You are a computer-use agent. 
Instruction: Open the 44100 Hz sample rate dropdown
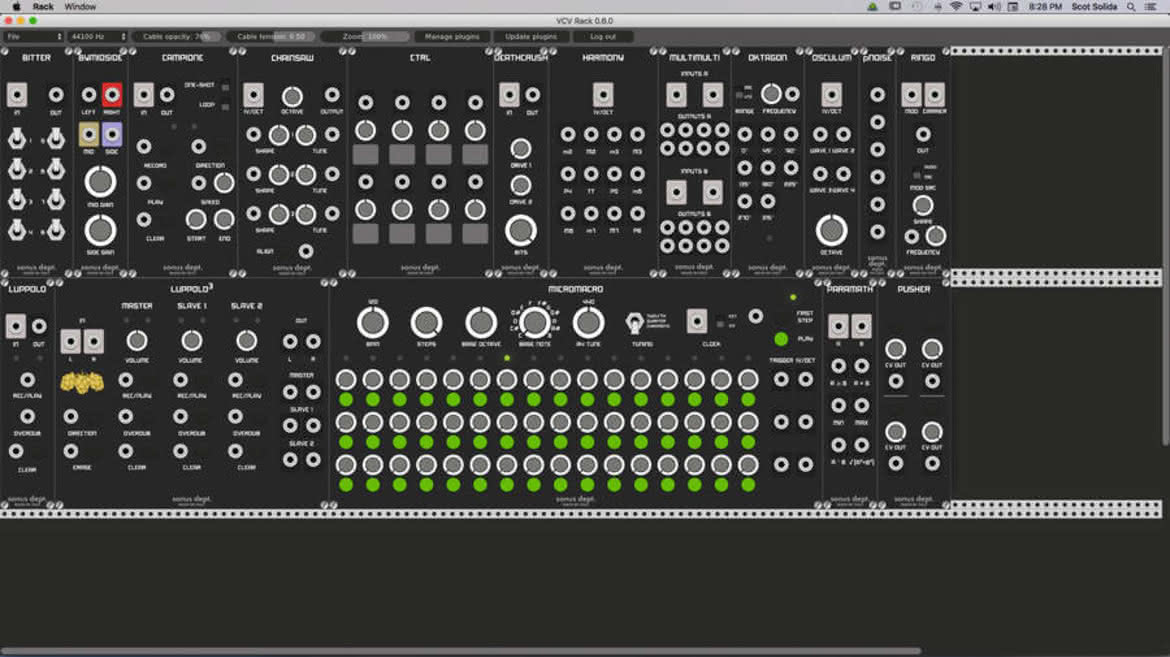coord(98,37)
